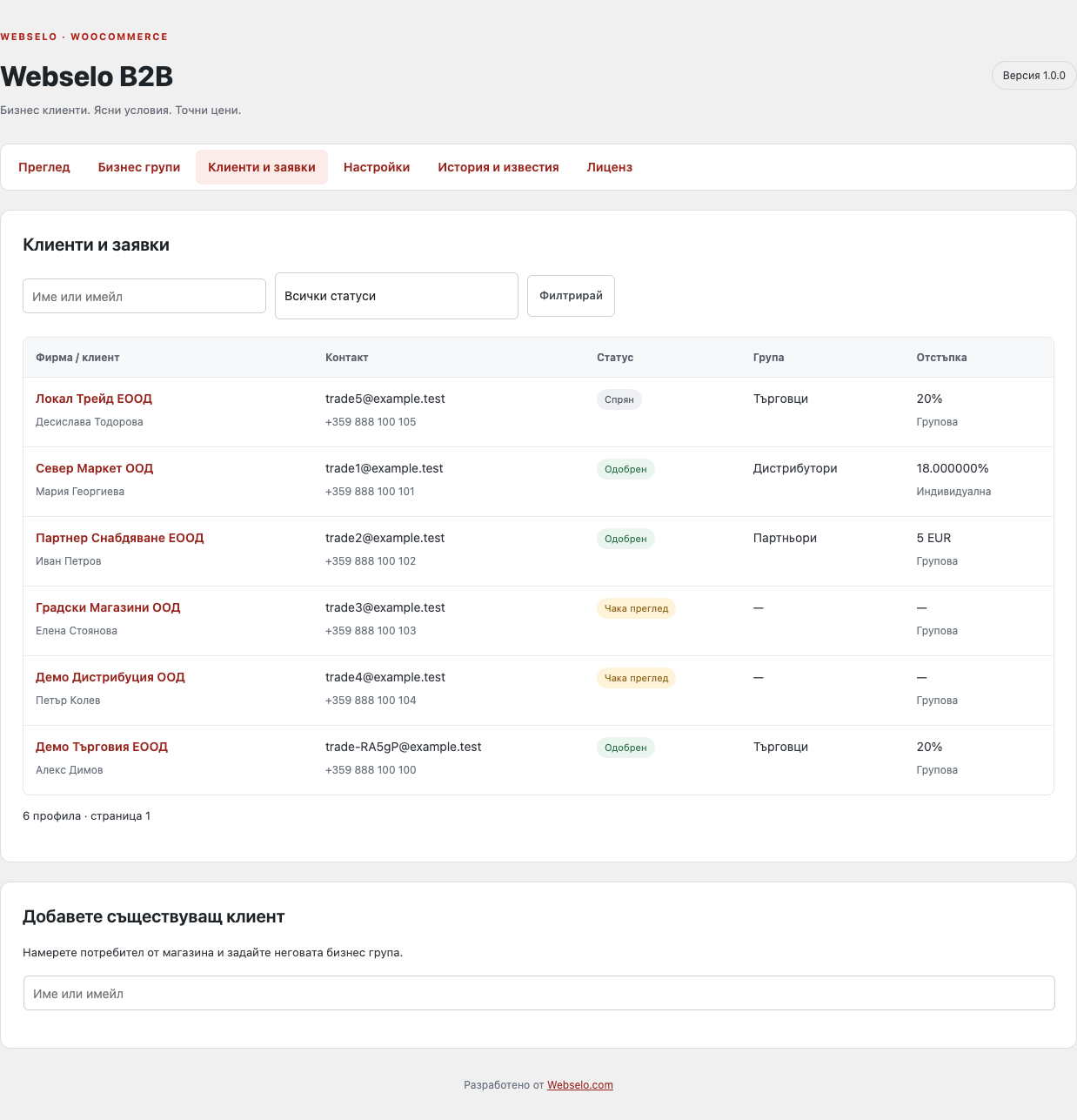Click phone +359 888 100 105
Viewport: 1077px width, 1120px height.
pos(371,422)
